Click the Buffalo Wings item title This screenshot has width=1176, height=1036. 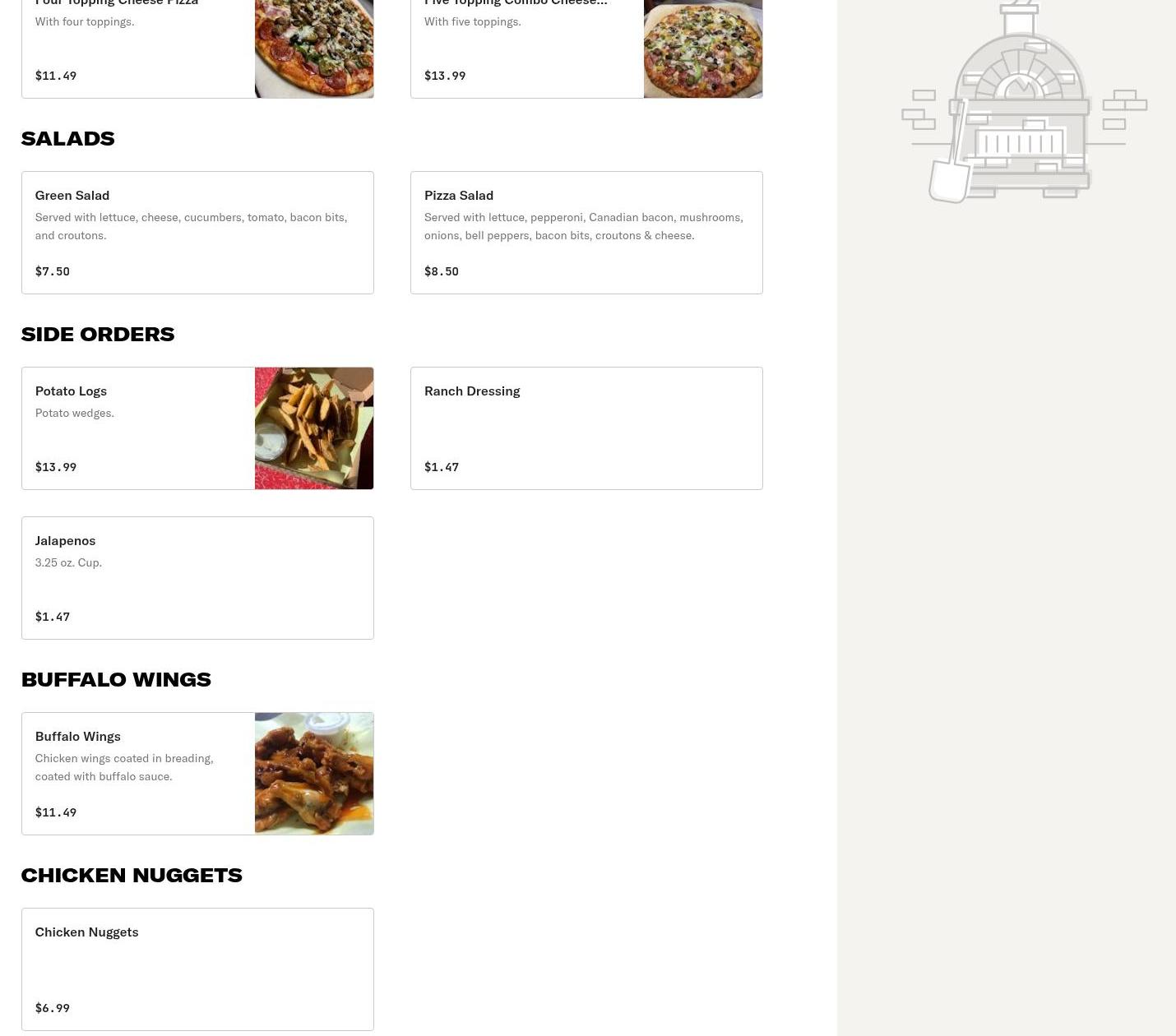coord(78,736)
